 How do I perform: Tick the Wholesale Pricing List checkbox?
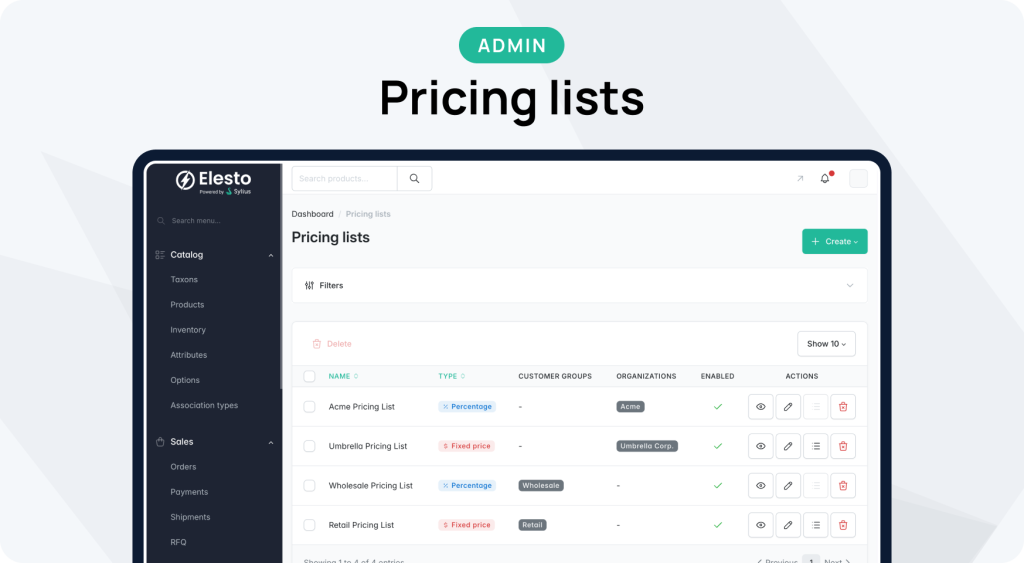[309, 486]
